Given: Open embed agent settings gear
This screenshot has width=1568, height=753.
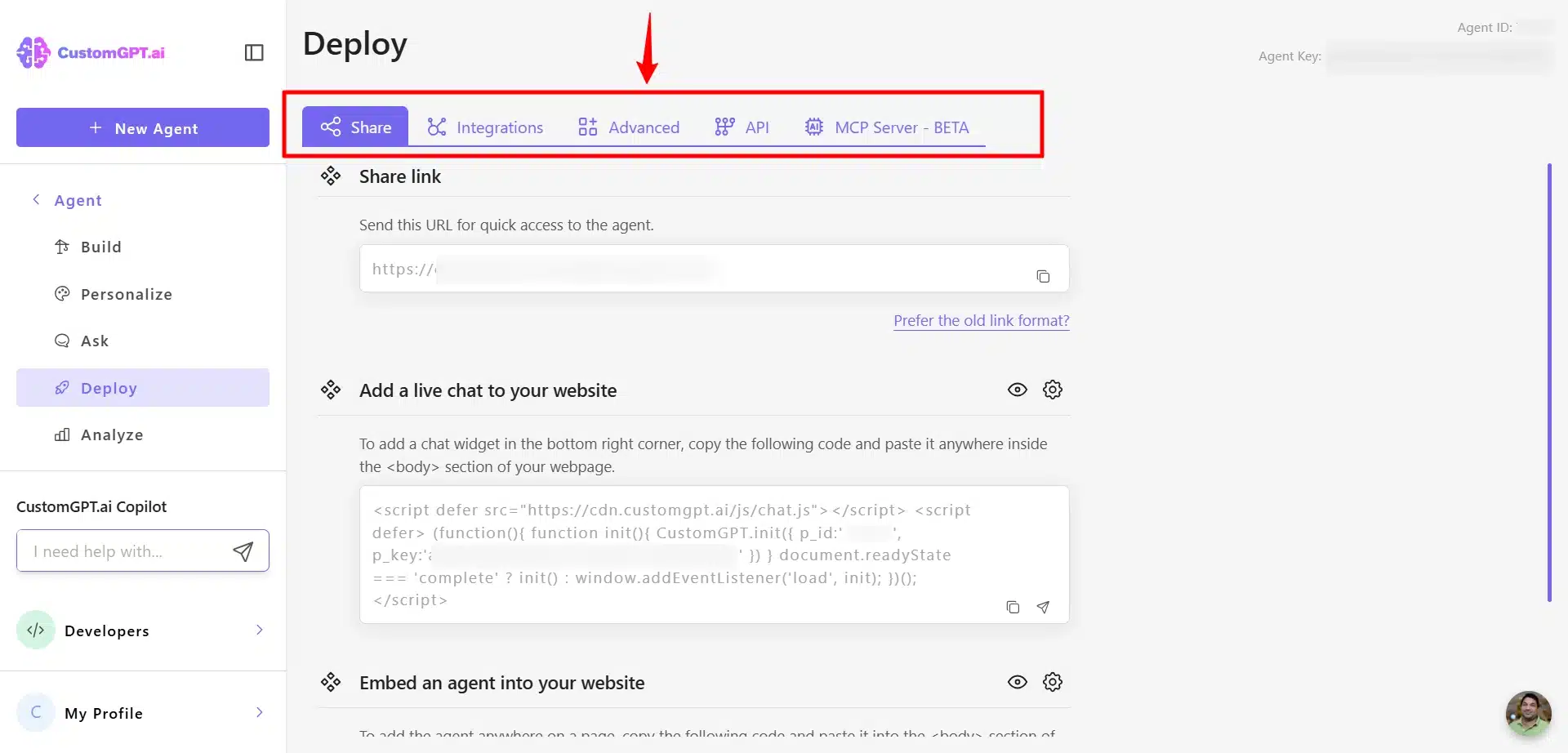Looking at the screenshot, I should pos(1053,682).
